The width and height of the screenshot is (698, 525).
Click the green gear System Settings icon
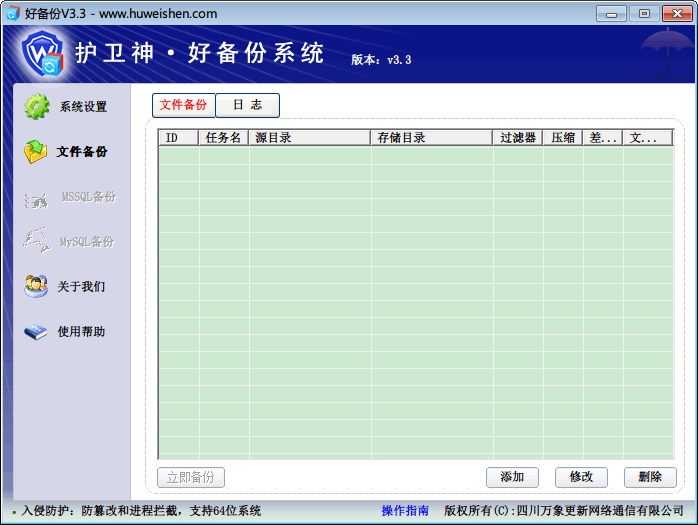pyautogui.click(x=37, y=106)
